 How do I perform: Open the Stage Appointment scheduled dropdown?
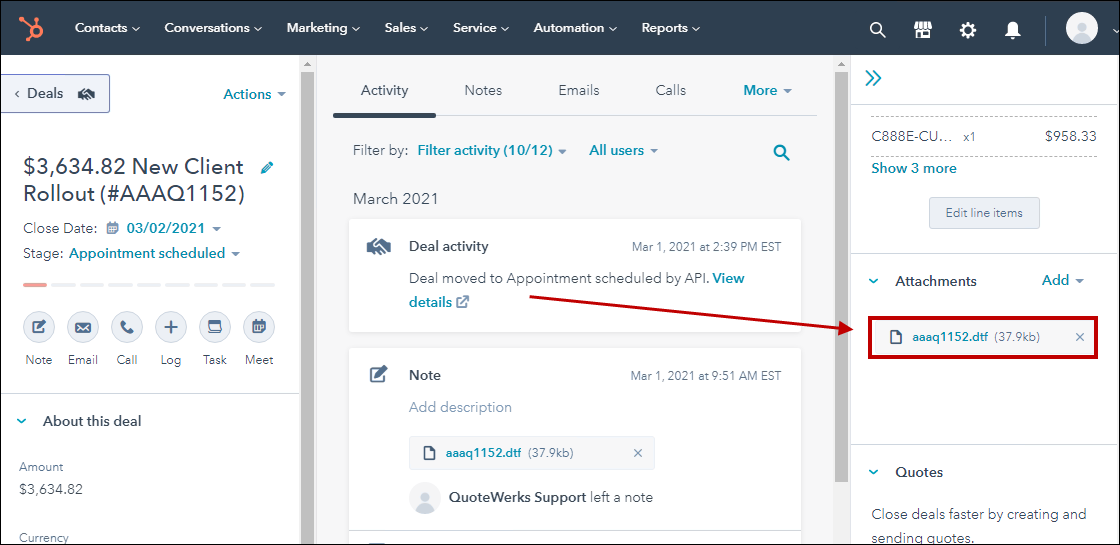tap(154, 254)
